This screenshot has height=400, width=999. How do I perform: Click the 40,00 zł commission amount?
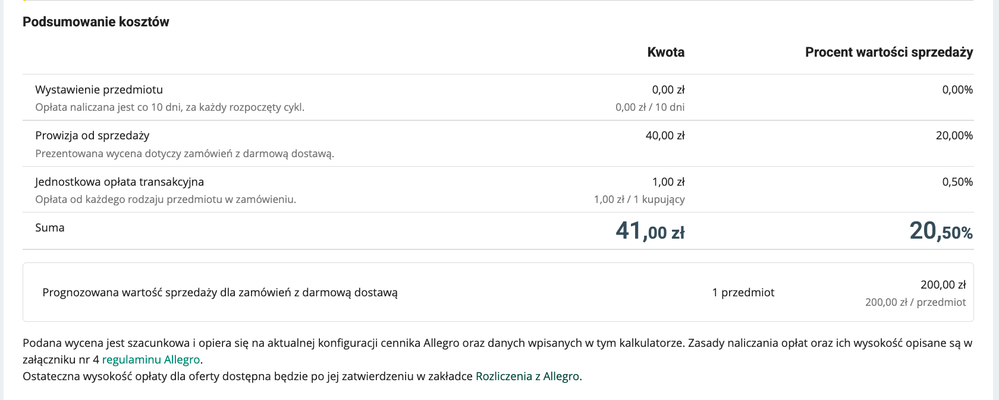(x=665, y=136)
